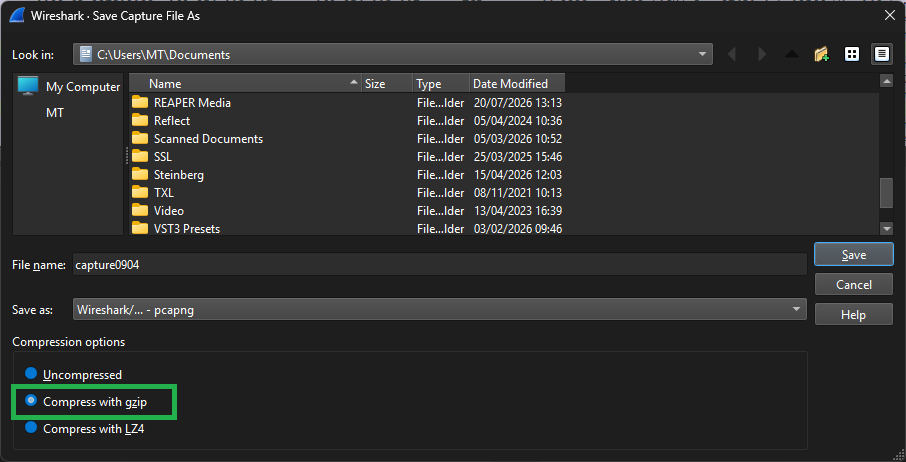
Task: Click the date 20/07/2026 13:13
Action: click(518, 103)
